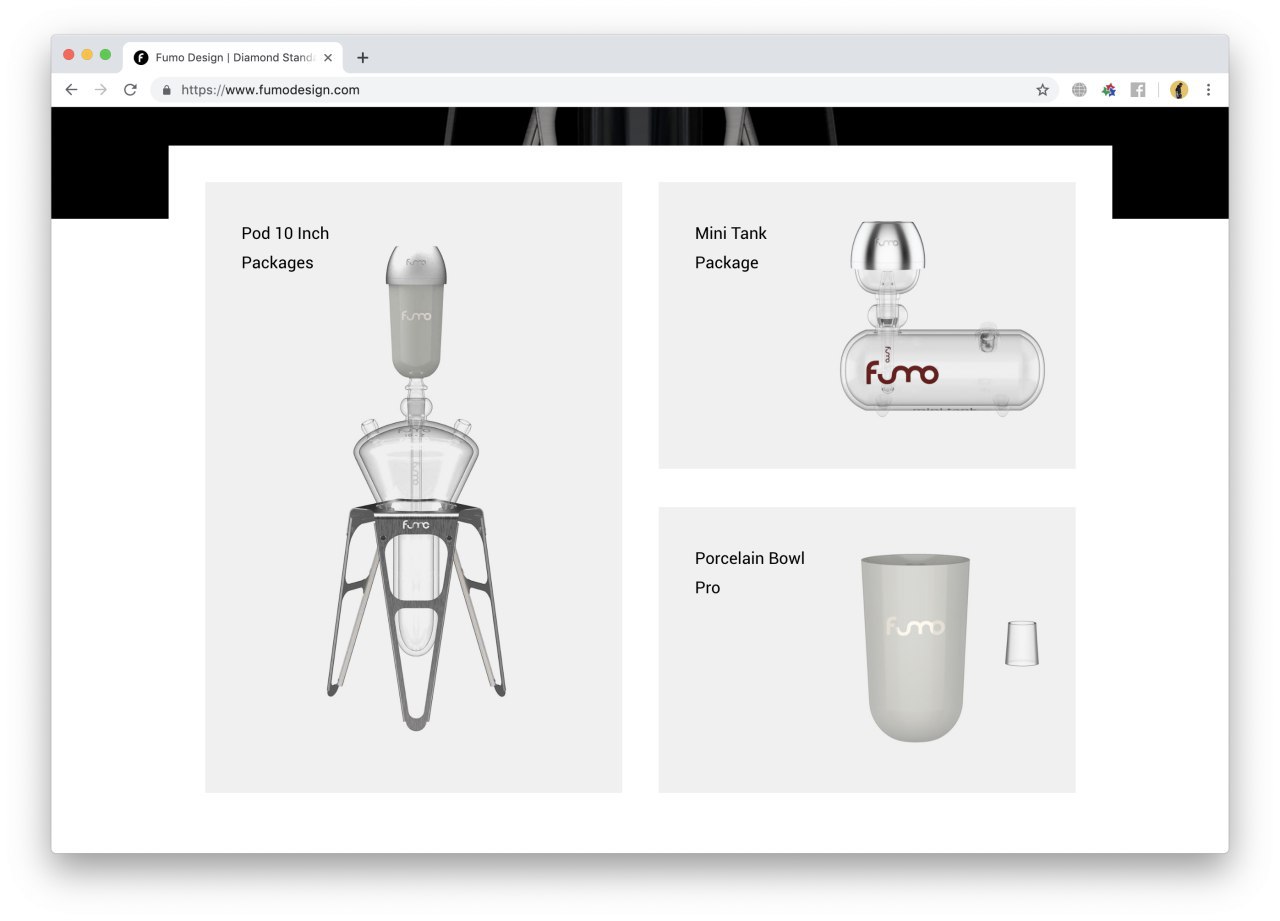Click the padlock site security icon
The image size is (1280, 921).
166,90
